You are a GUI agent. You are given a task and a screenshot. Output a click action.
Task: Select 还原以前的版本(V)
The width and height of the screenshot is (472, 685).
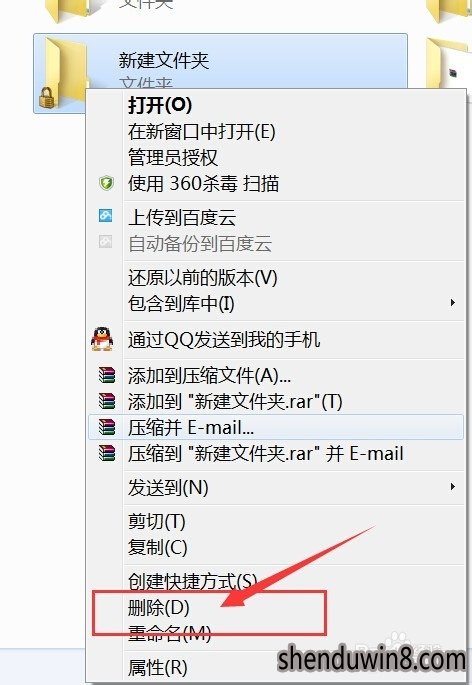point(202,278)
